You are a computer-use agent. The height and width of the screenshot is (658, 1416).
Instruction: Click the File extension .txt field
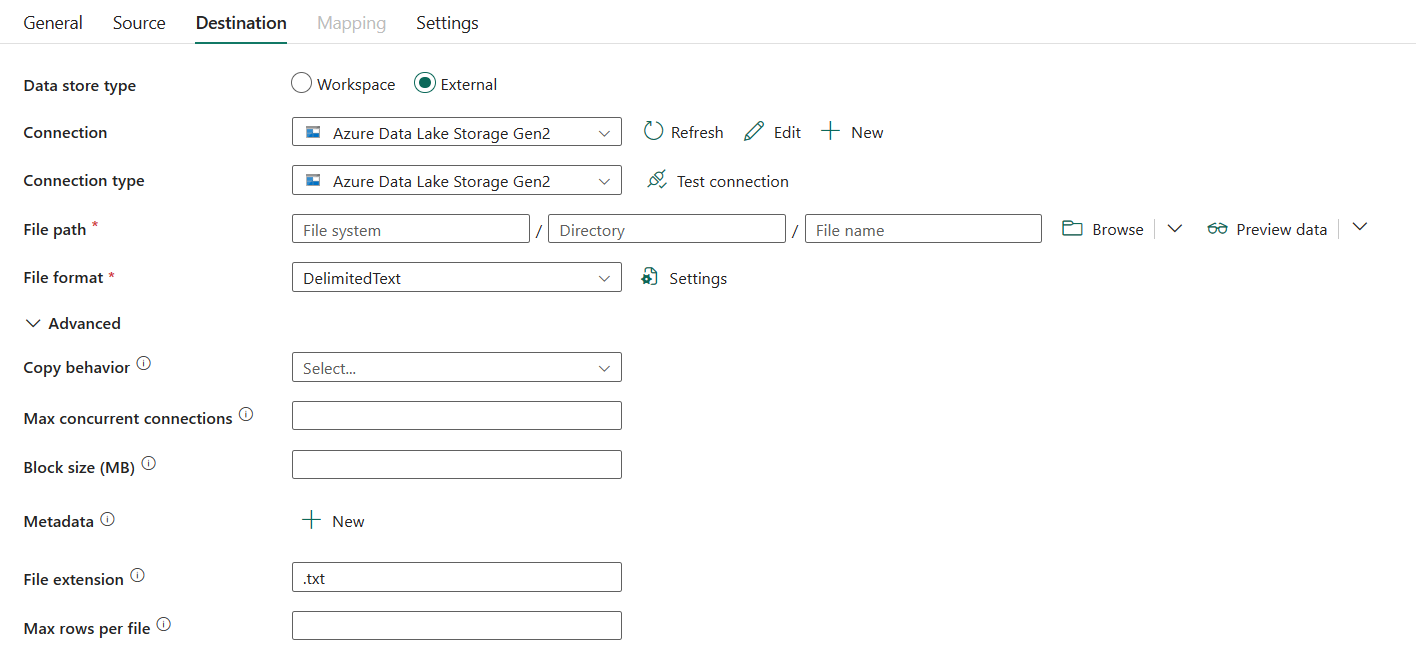pyautogui.click(x=457, y=577)
